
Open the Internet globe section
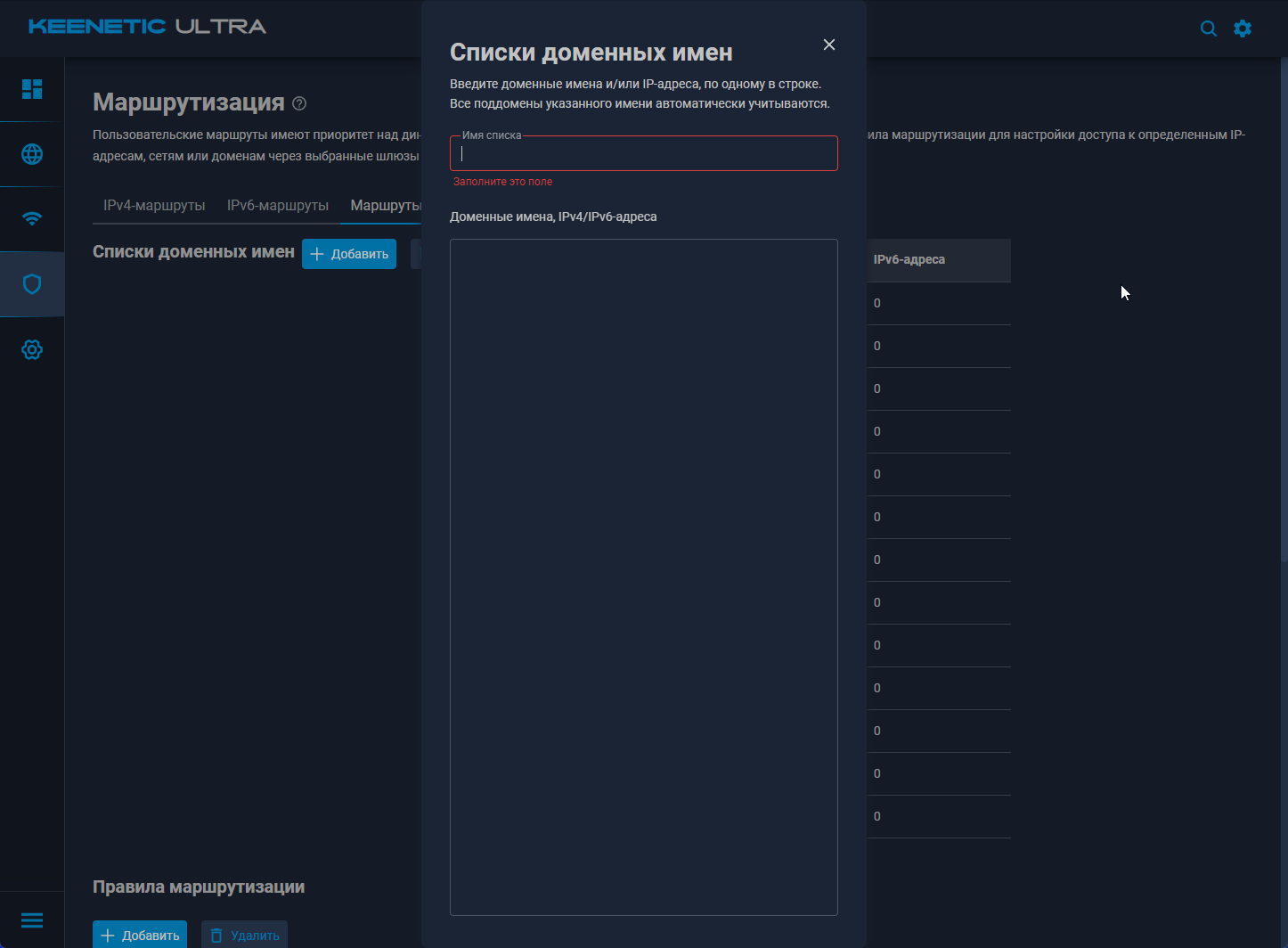click(32, 154)
